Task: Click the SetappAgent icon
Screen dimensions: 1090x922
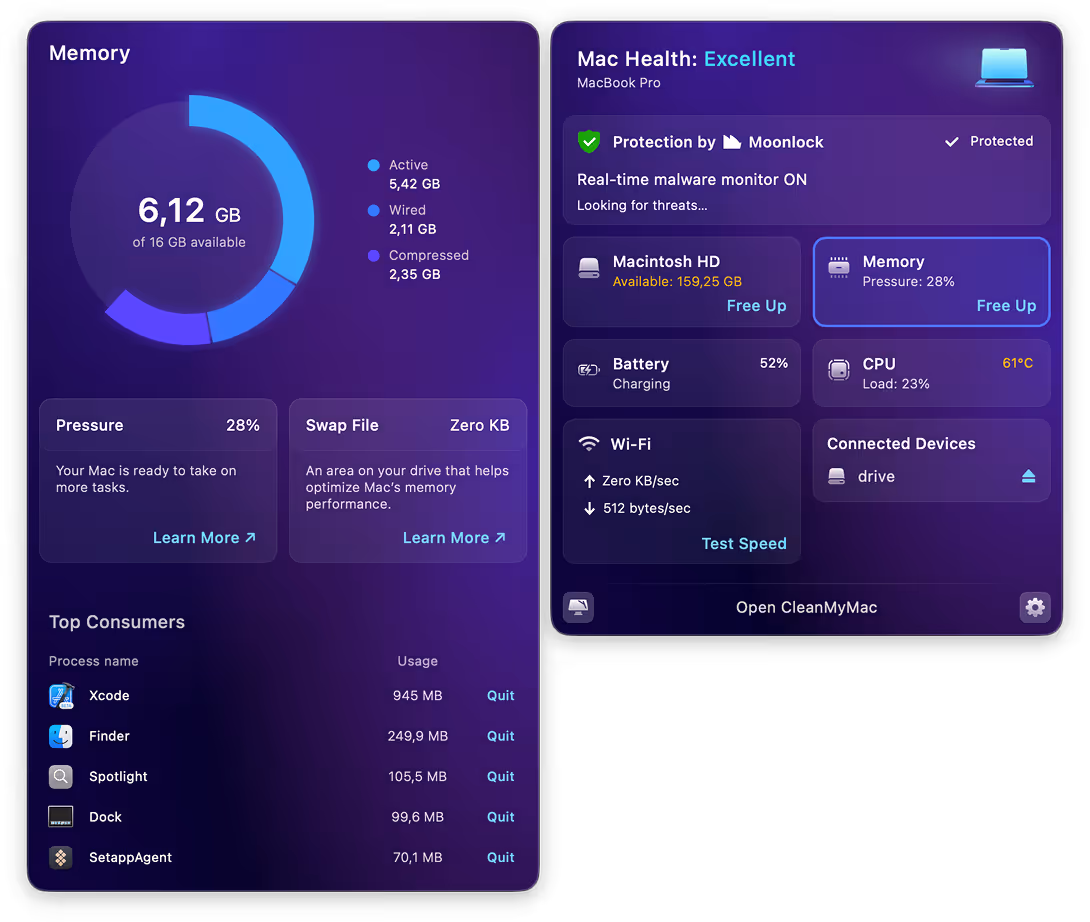Action: (61, 857)
